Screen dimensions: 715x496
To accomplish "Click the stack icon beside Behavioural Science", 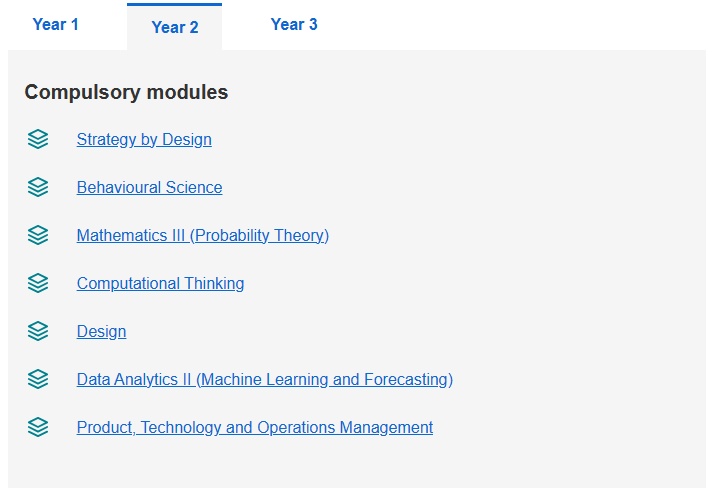I will tap(38, 187).
